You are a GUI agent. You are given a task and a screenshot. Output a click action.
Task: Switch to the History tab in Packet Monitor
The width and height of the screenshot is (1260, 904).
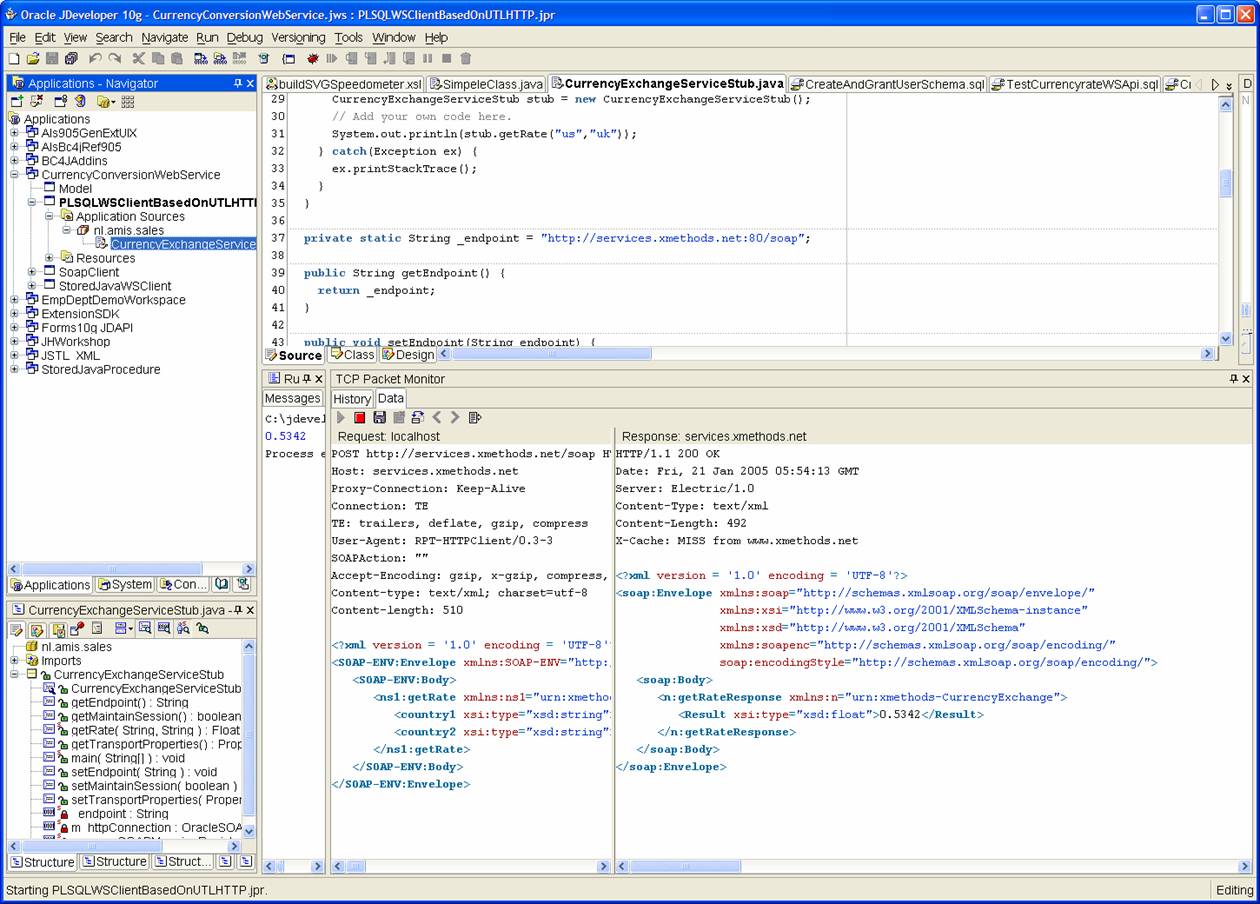click(351, 398)
